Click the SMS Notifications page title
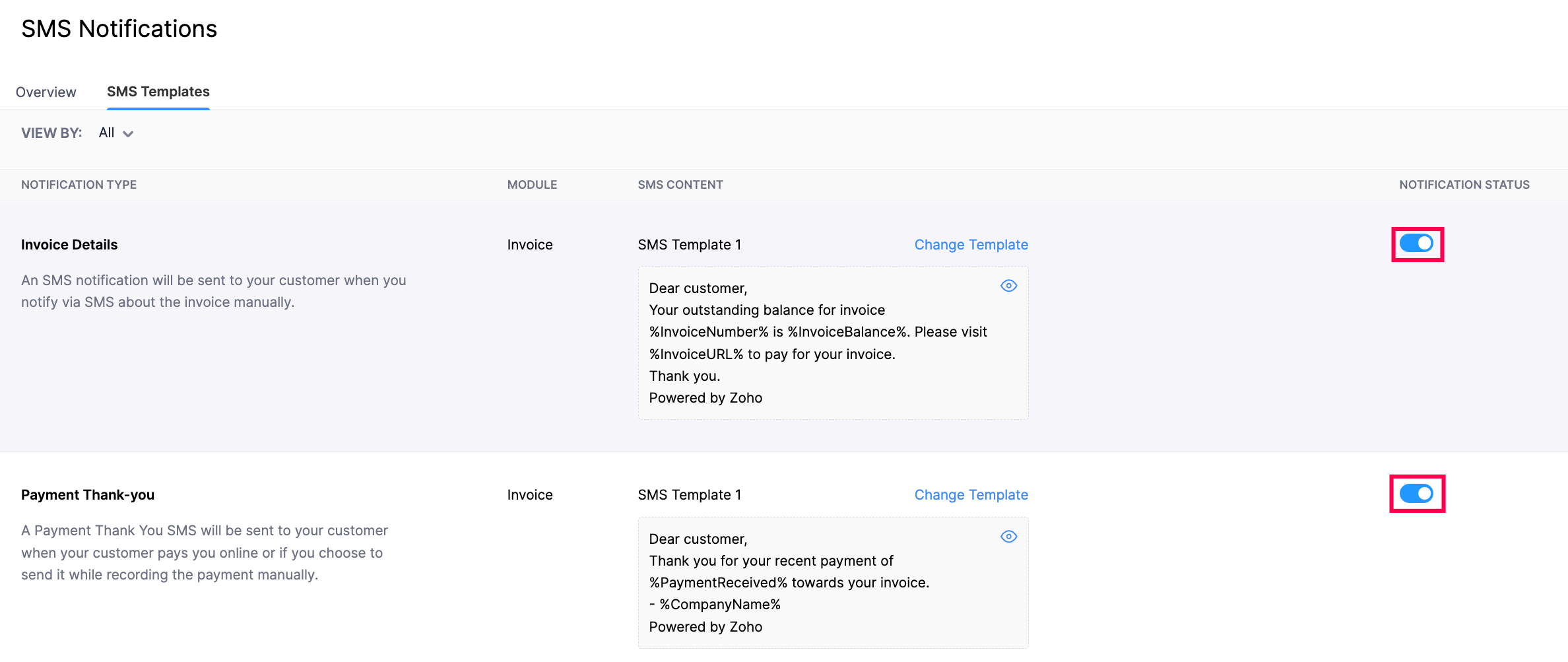Image resolution: width=1568 pixels, height=662 pixels. click(119, 28)
